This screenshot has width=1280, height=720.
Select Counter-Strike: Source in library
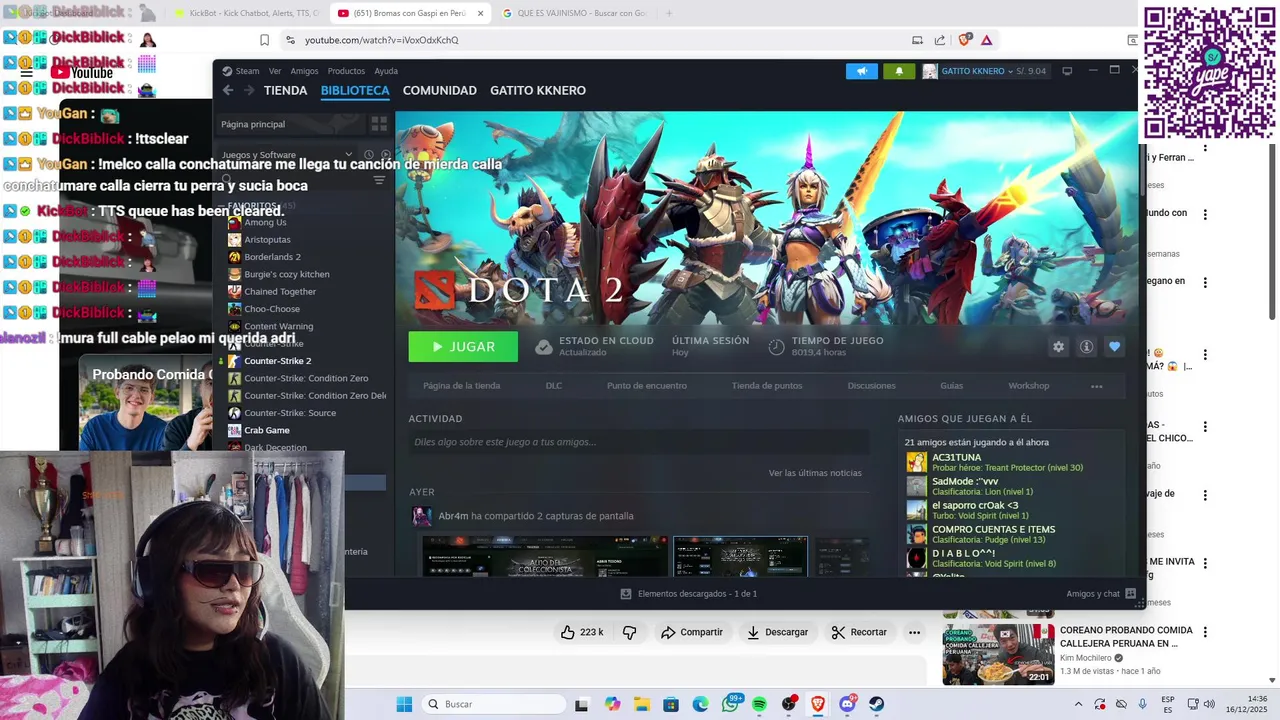pos(290,413)
